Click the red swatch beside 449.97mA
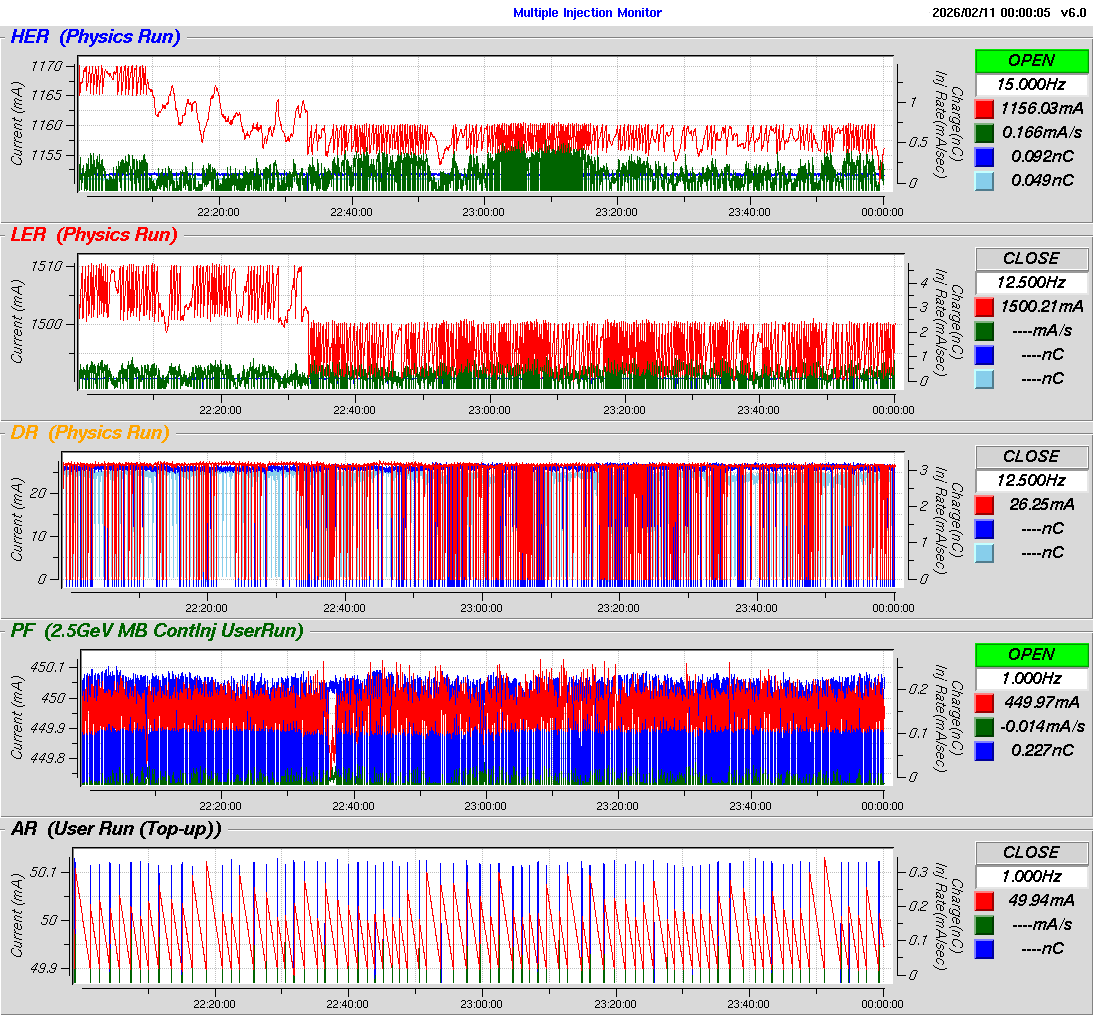 [984, 703]
